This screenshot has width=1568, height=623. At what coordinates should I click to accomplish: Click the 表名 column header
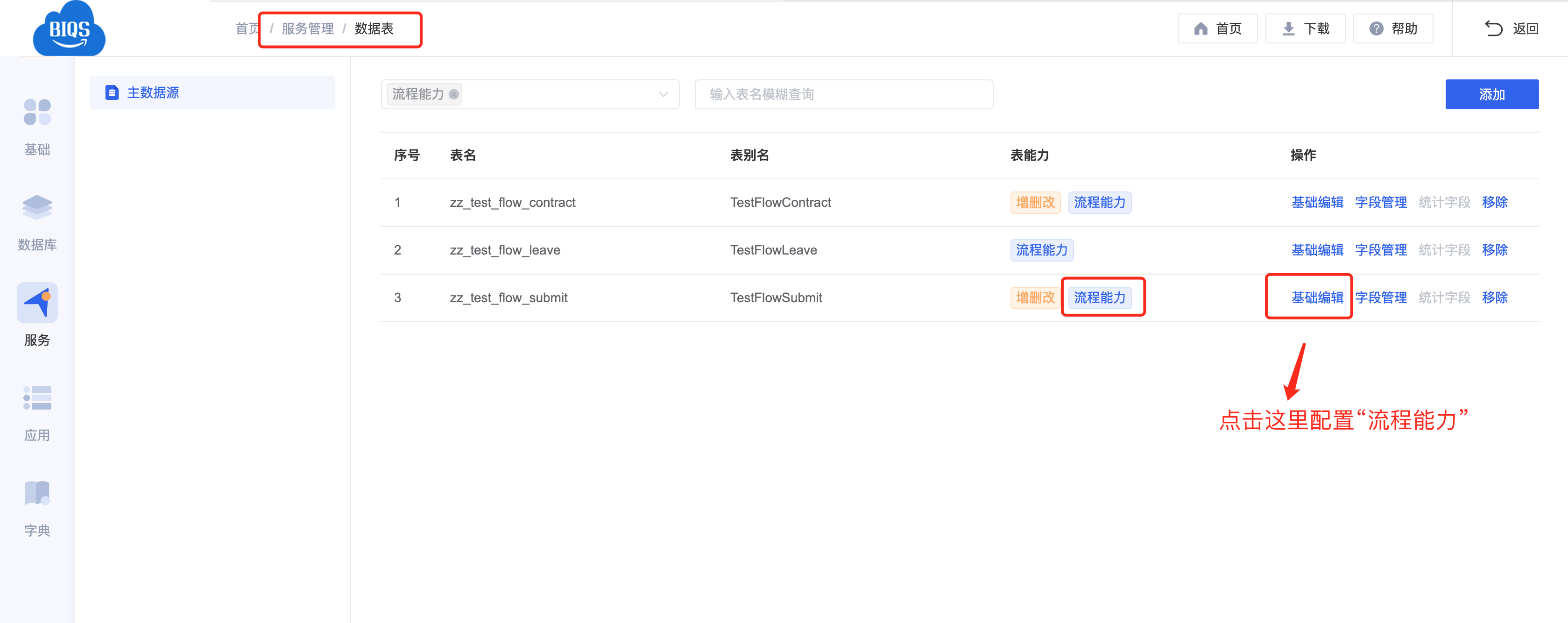click(463, 156)
